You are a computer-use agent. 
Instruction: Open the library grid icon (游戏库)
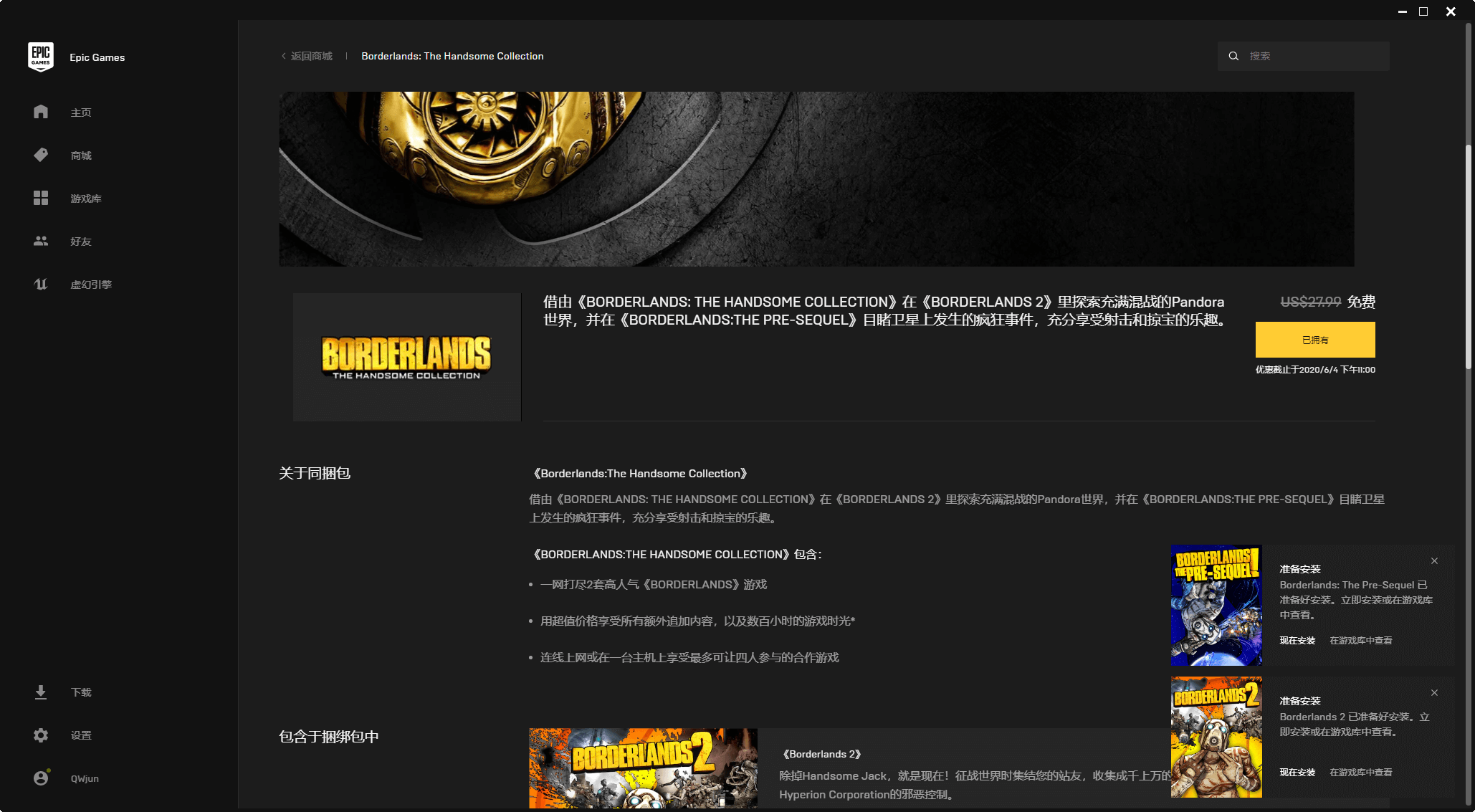[x=41, y=198]
